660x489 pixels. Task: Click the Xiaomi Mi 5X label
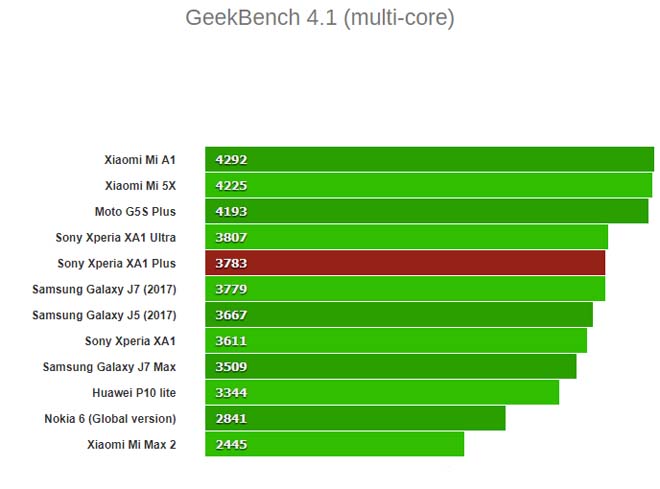(x=140, y=185)
